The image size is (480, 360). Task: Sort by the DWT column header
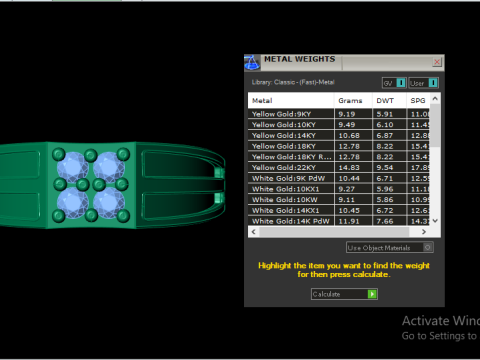coord(389,100)
